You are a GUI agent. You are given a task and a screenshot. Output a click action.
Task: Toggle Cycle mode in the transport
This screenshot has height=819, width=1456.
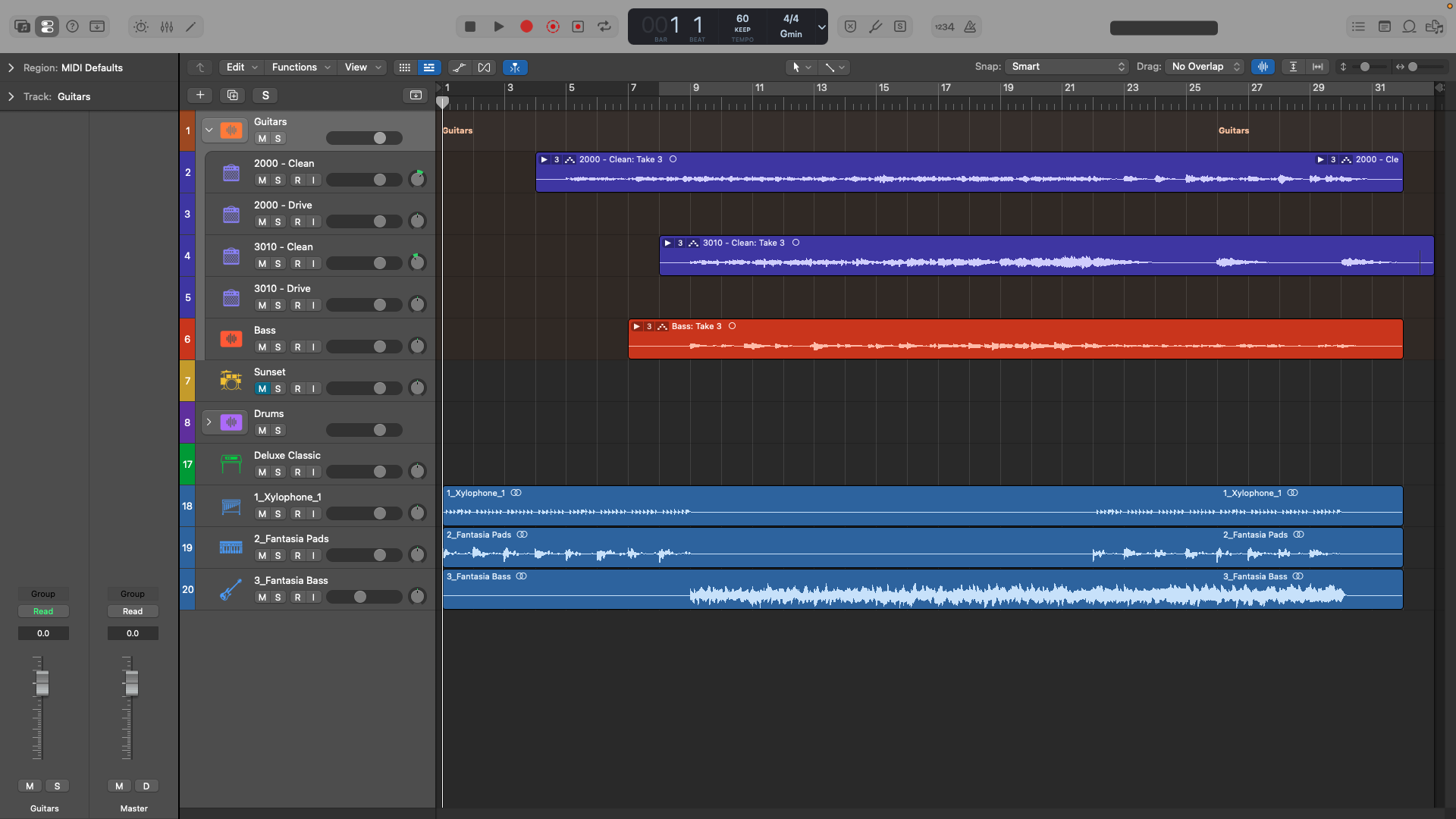click(x=604, y=27)
